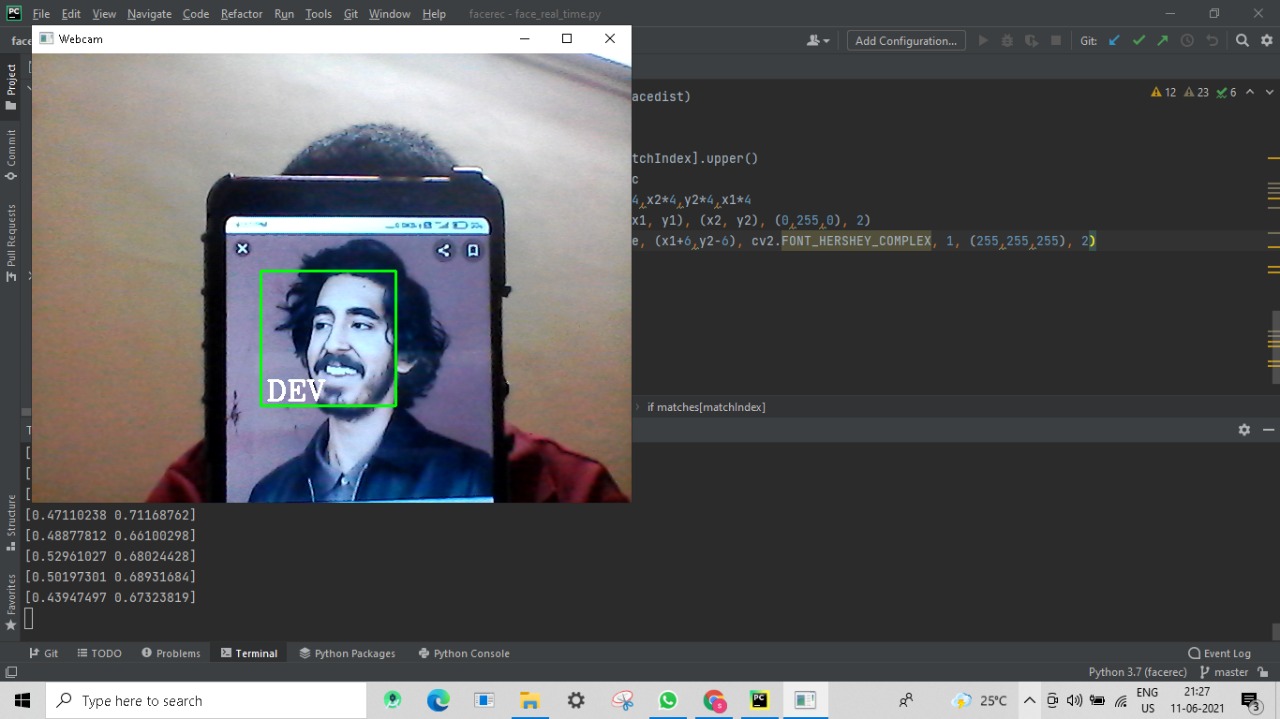The image size is (1280, 719).
Task: Click the Stop square icon
Action: tap(1056, 41)
